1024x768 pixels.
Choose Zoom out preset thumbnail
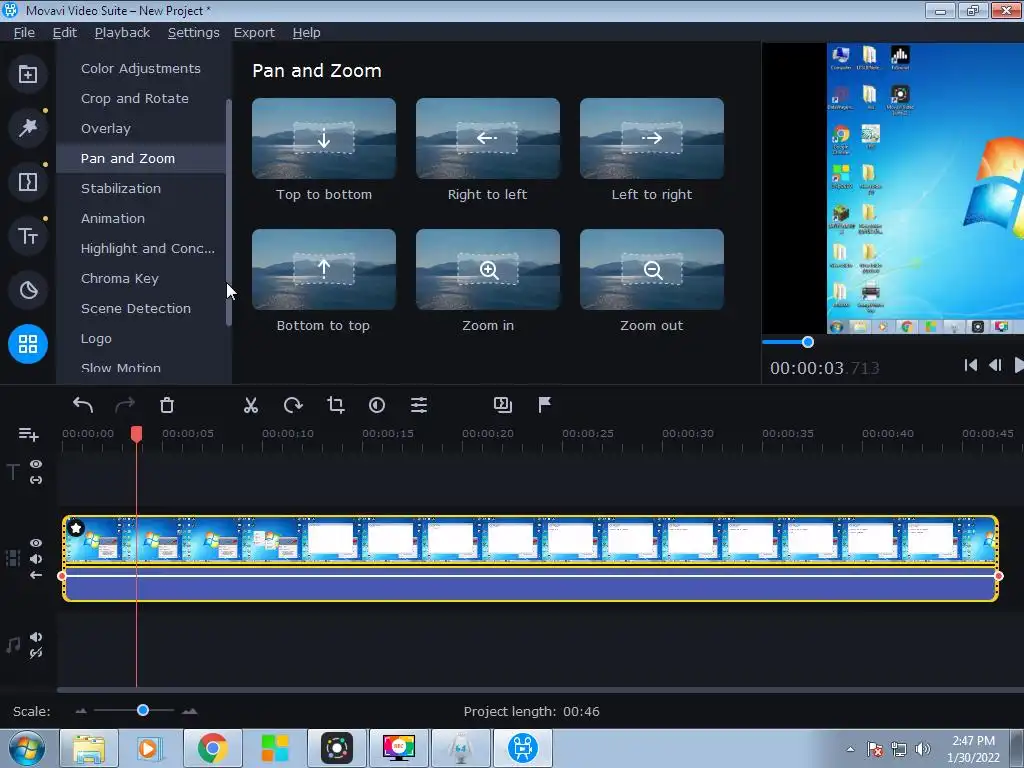point(652,269)
